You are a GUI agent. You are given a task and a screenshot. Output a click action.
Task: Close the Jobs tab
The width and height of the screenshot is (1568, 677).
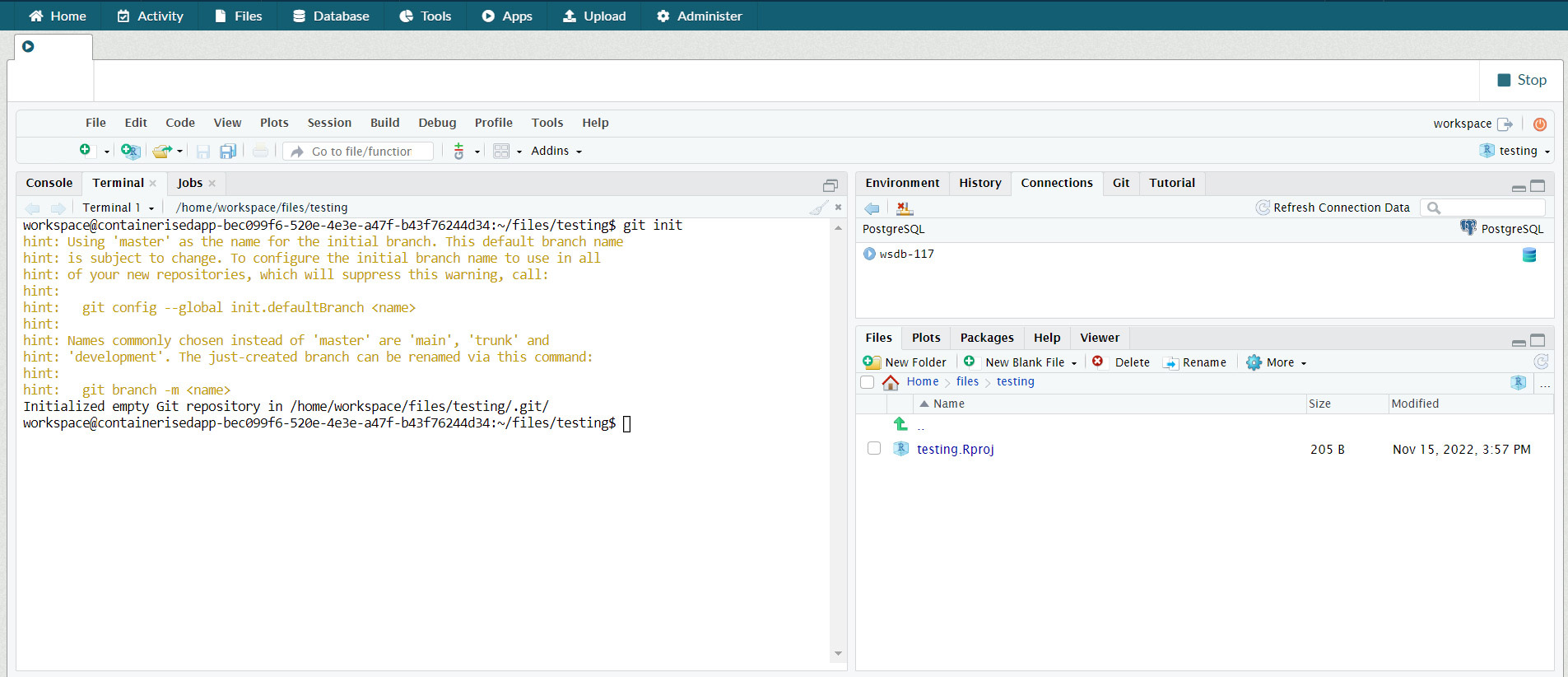[212, 184]
